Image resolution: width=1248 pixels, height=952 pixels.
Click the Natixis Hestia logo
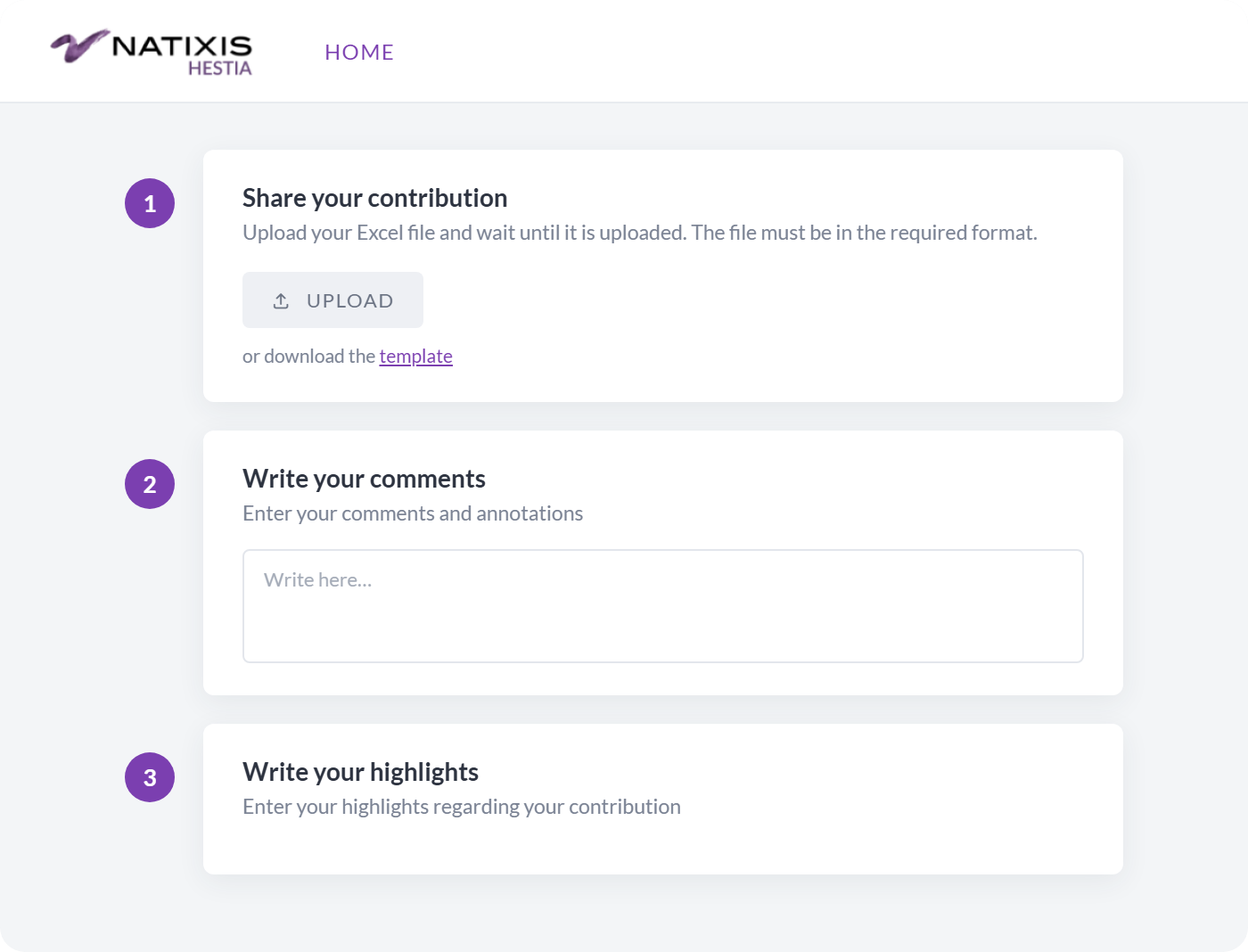click(x=152, y=52)
